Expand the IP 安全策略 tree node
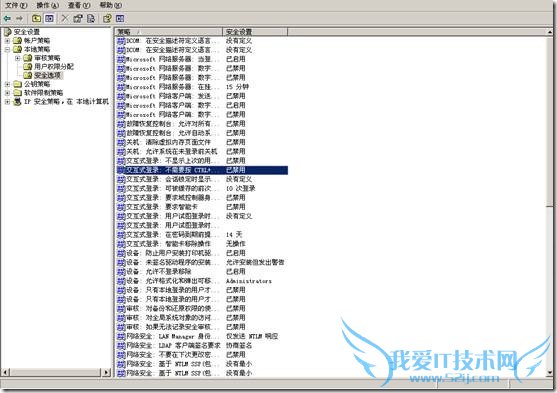557x393 pixels. click(7, 102)
